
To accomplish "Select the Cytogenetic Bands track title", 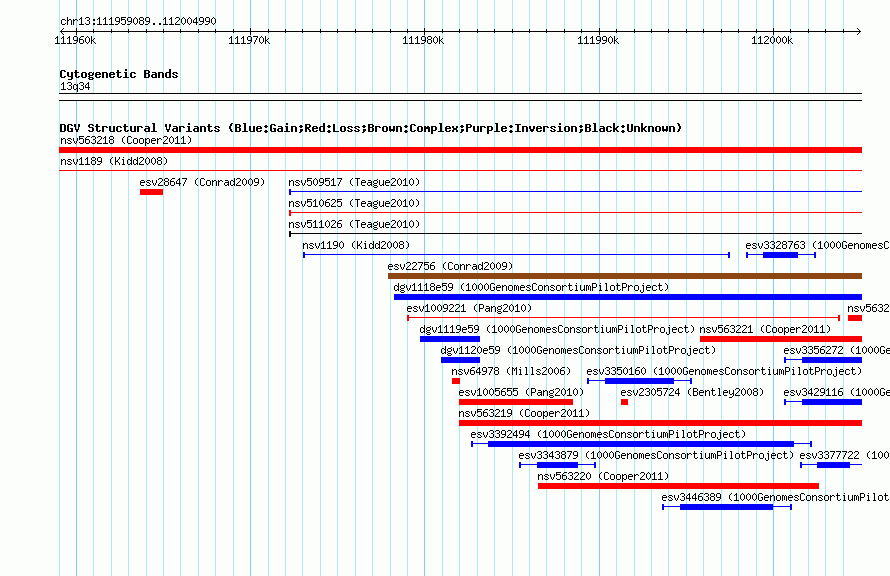I will pos(119,74).
